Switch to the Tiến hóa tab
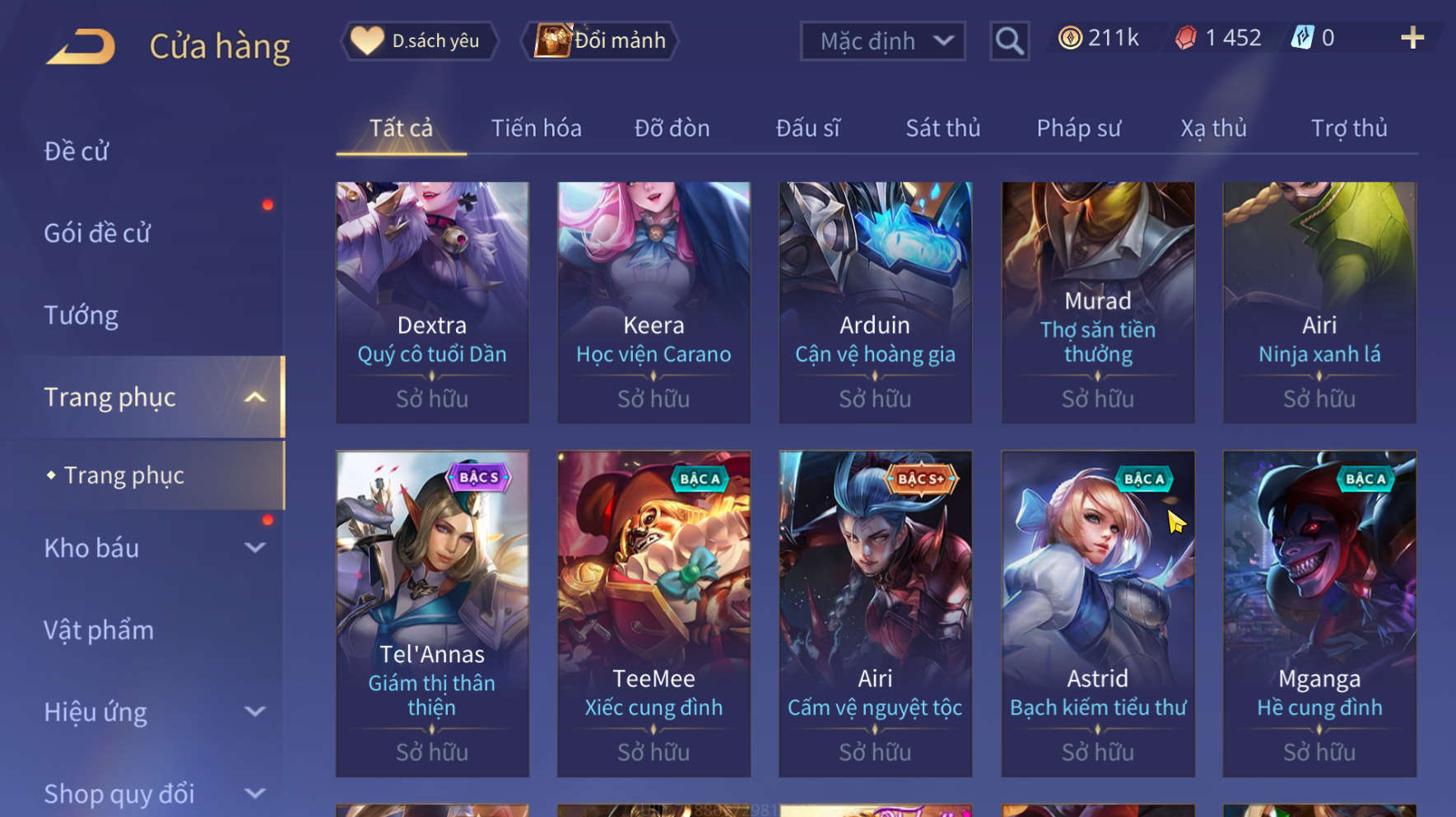 coord(537,128)
